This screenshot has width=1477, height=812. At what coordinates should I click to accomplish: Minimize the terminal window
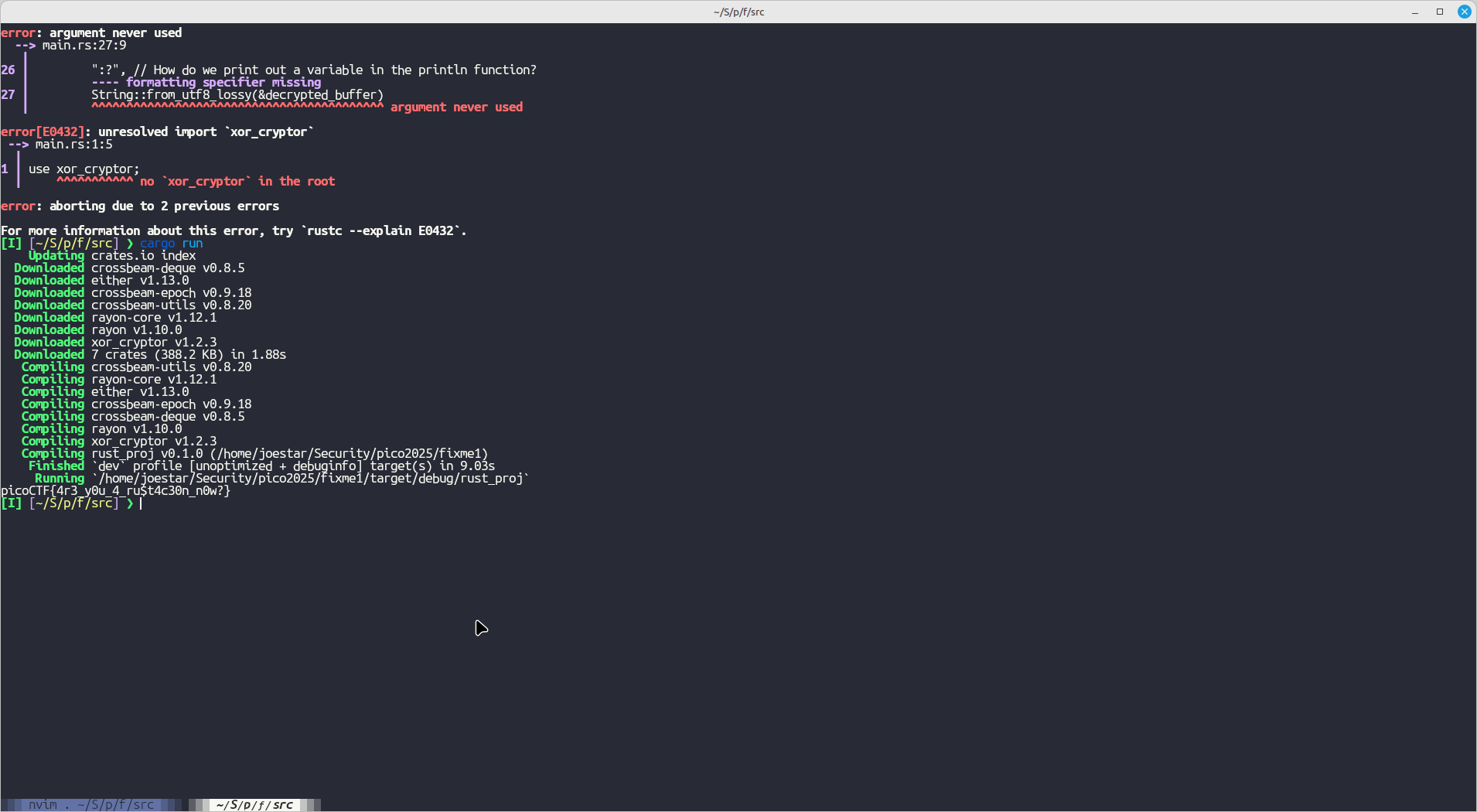1415,12
